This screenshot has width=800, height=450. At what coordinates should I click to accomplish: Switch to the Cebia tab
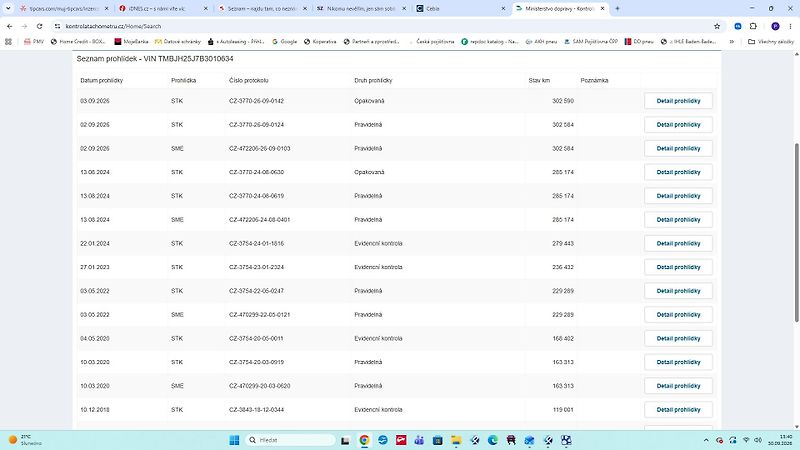(x=461, y=9)
